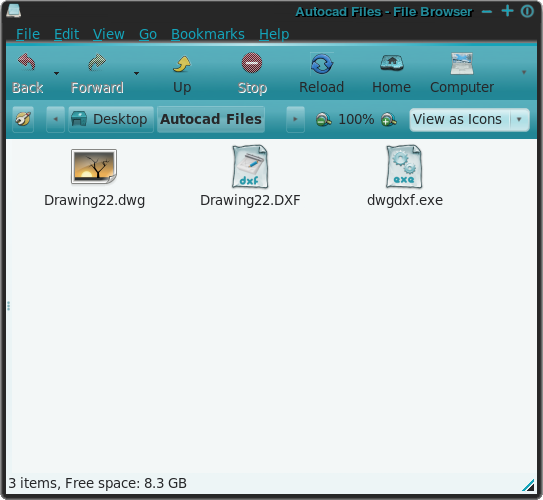Image resolution: width=543 pixels, height=500 pixels.
Task: Maximize the File Browser window
Action: click(x=507, y=11)
